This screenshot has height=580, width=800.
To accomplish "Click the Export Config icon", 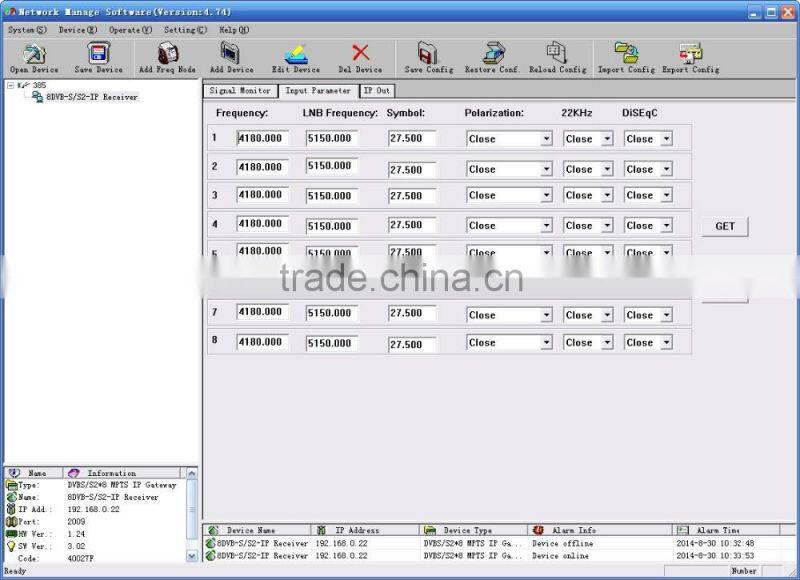I will (x=690, y=57).
